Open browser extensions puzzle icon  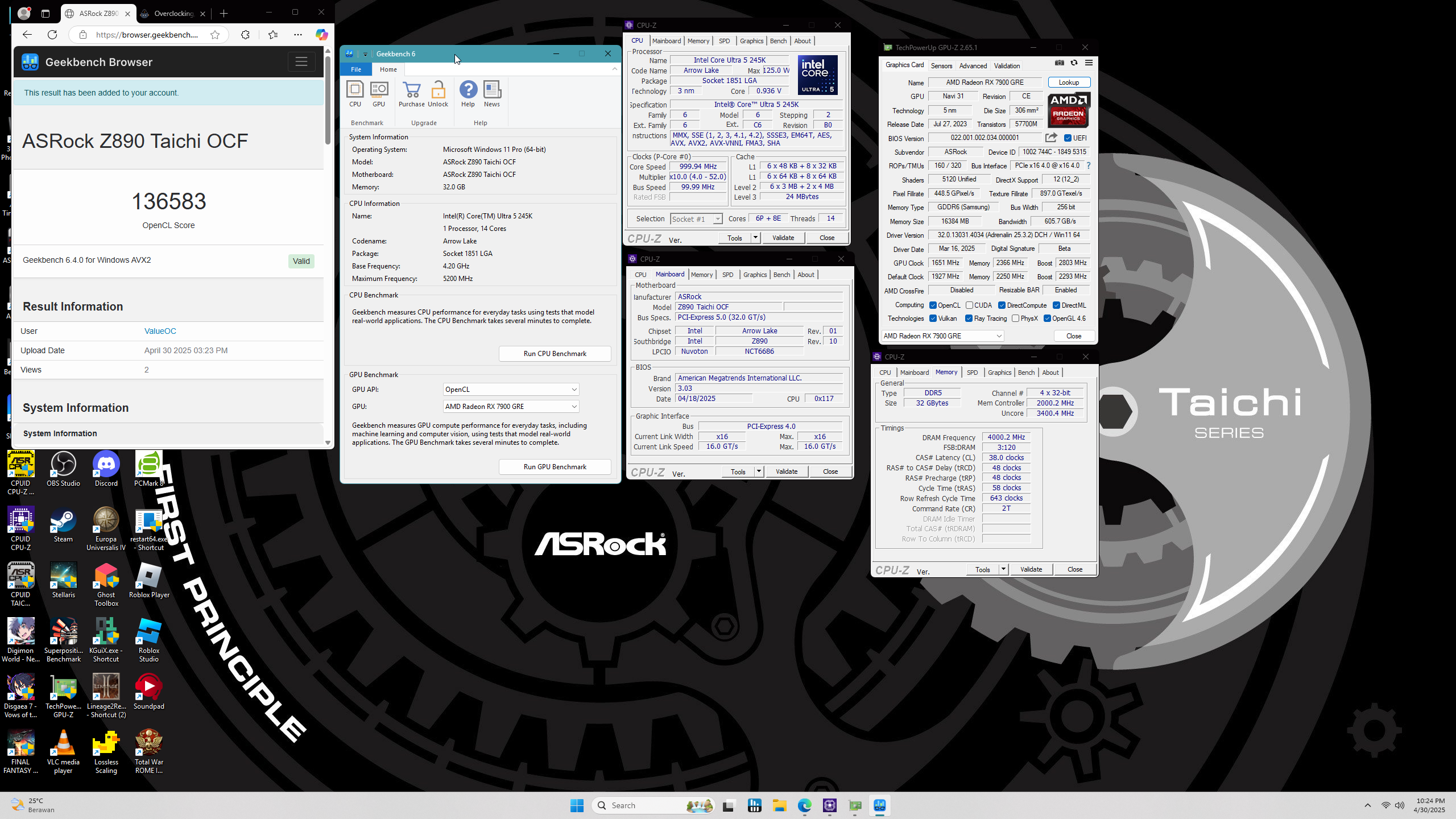[245, 35]
